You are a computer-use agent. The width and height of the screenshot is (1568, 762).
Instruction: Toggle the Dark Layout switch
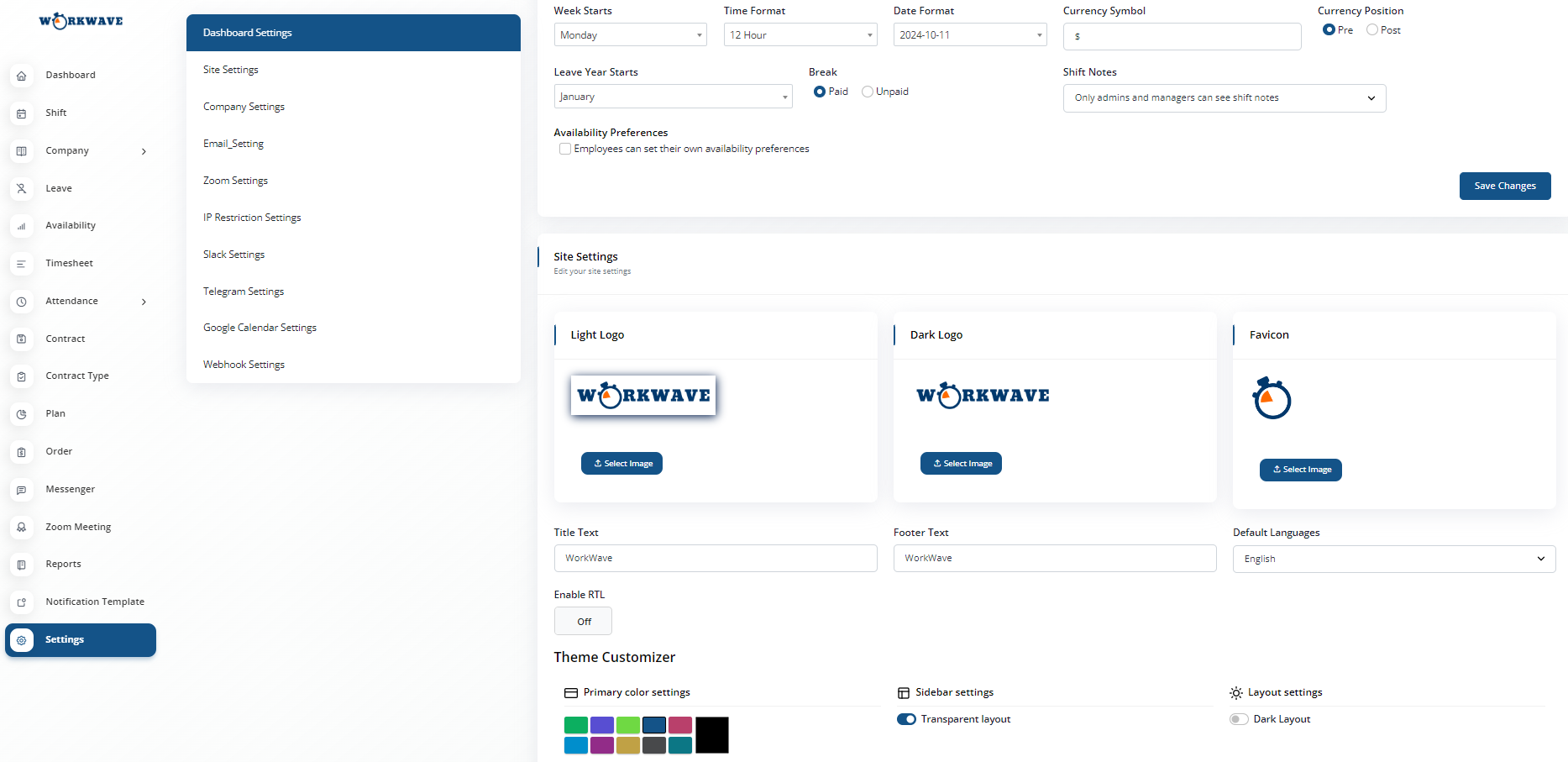1239,719
